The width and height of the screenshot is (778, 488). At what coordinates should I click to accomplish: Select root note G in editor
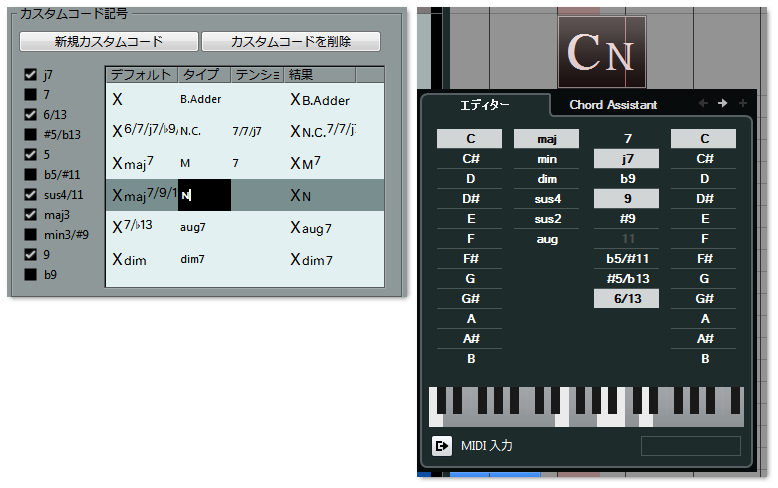point(470,279)
